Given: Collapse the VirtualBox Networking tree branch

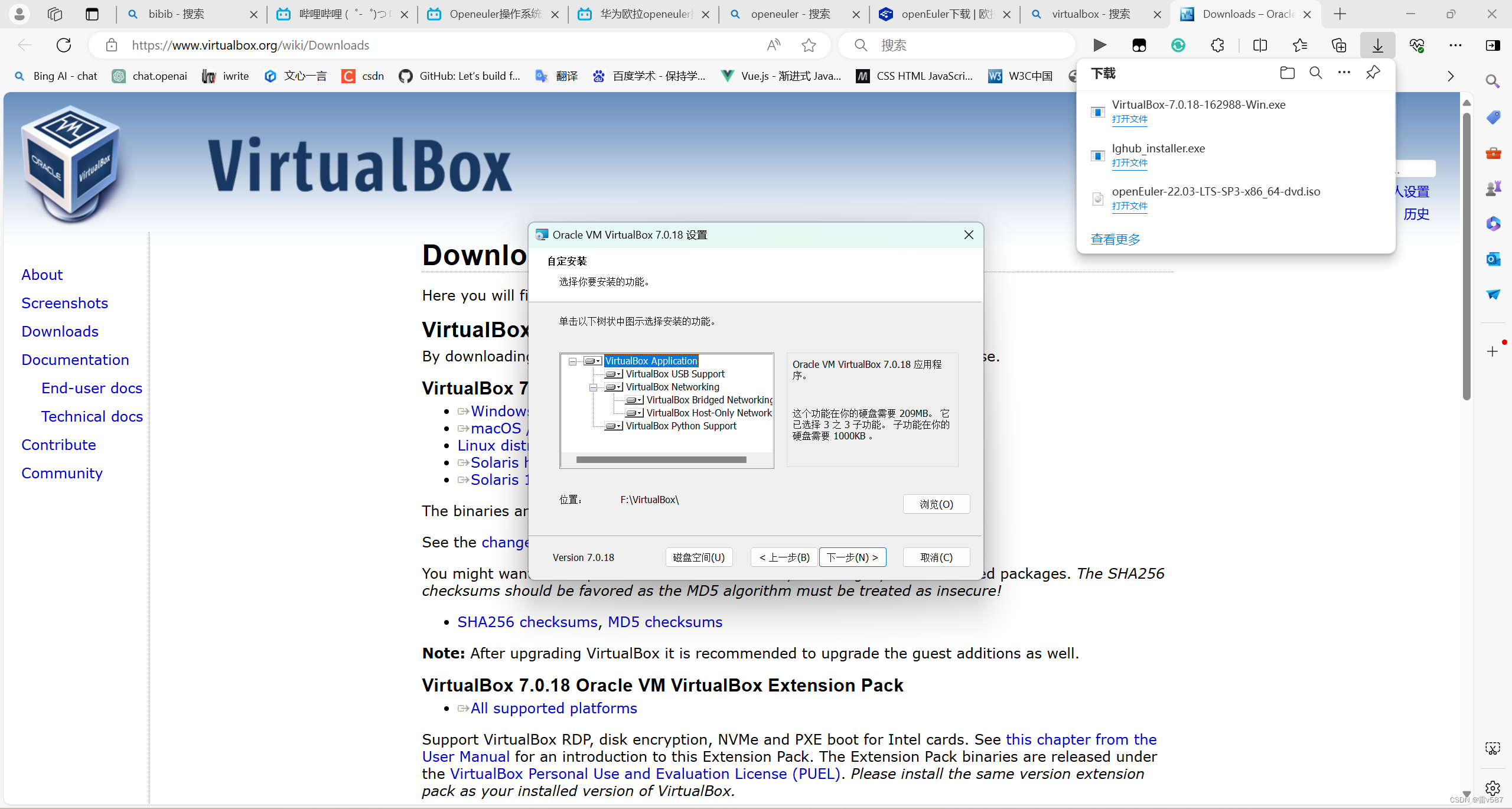Looking at the screenshot, I should click(594, 387).
